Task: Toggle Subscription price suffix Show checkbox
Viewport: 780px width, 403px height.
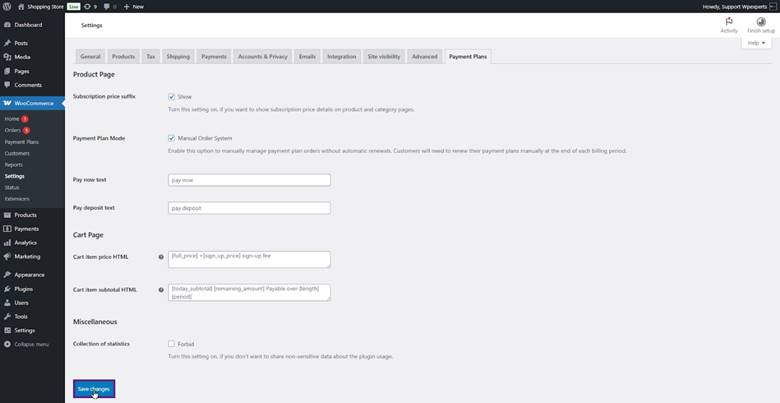Action: pos(171,97)
